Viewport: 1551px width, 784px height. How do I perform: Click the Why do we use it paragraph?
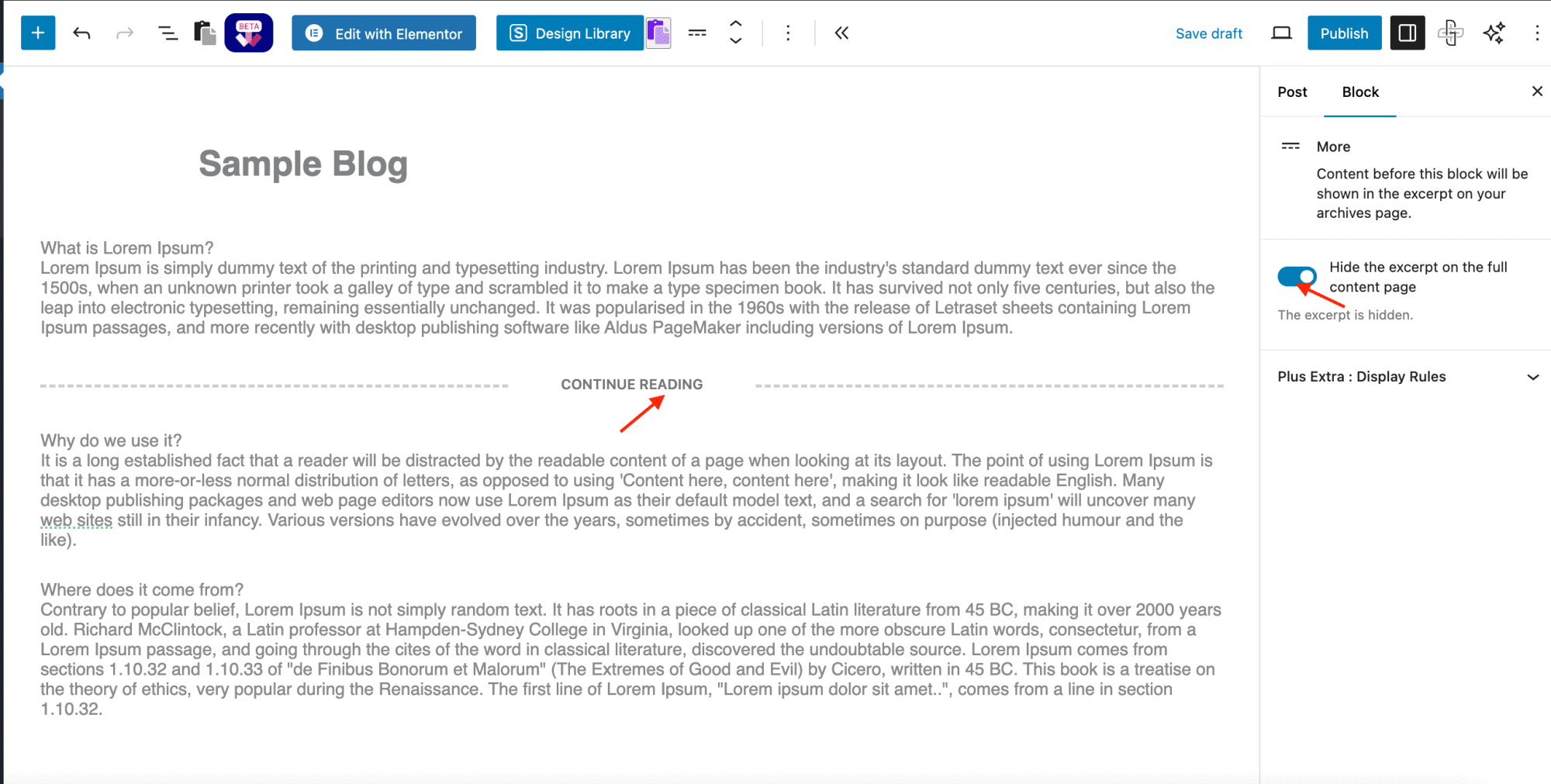[628, 490]
